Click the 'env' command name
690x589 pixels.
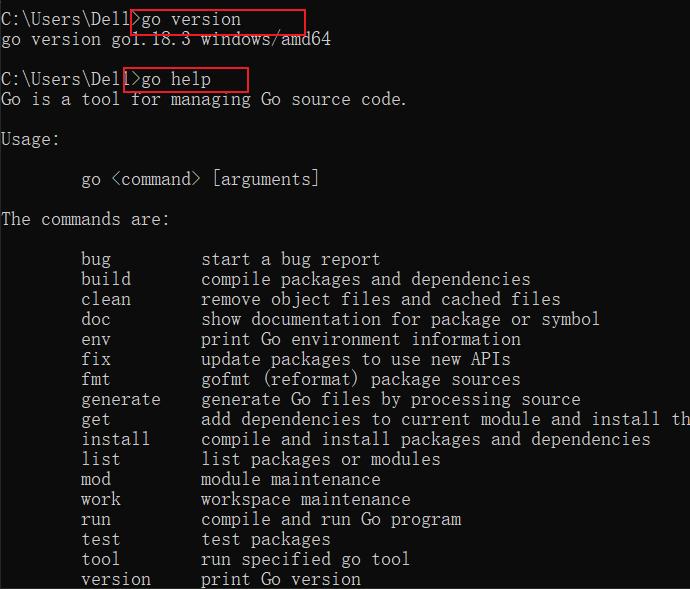coord(96,340)
